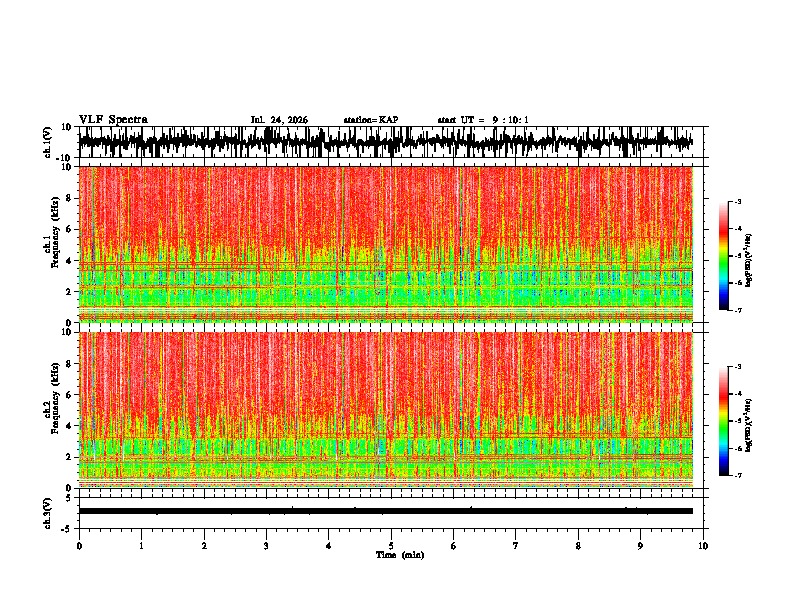Click the 10 minute tick on time axis
The image size is (792, 612).
pos(703,546)
